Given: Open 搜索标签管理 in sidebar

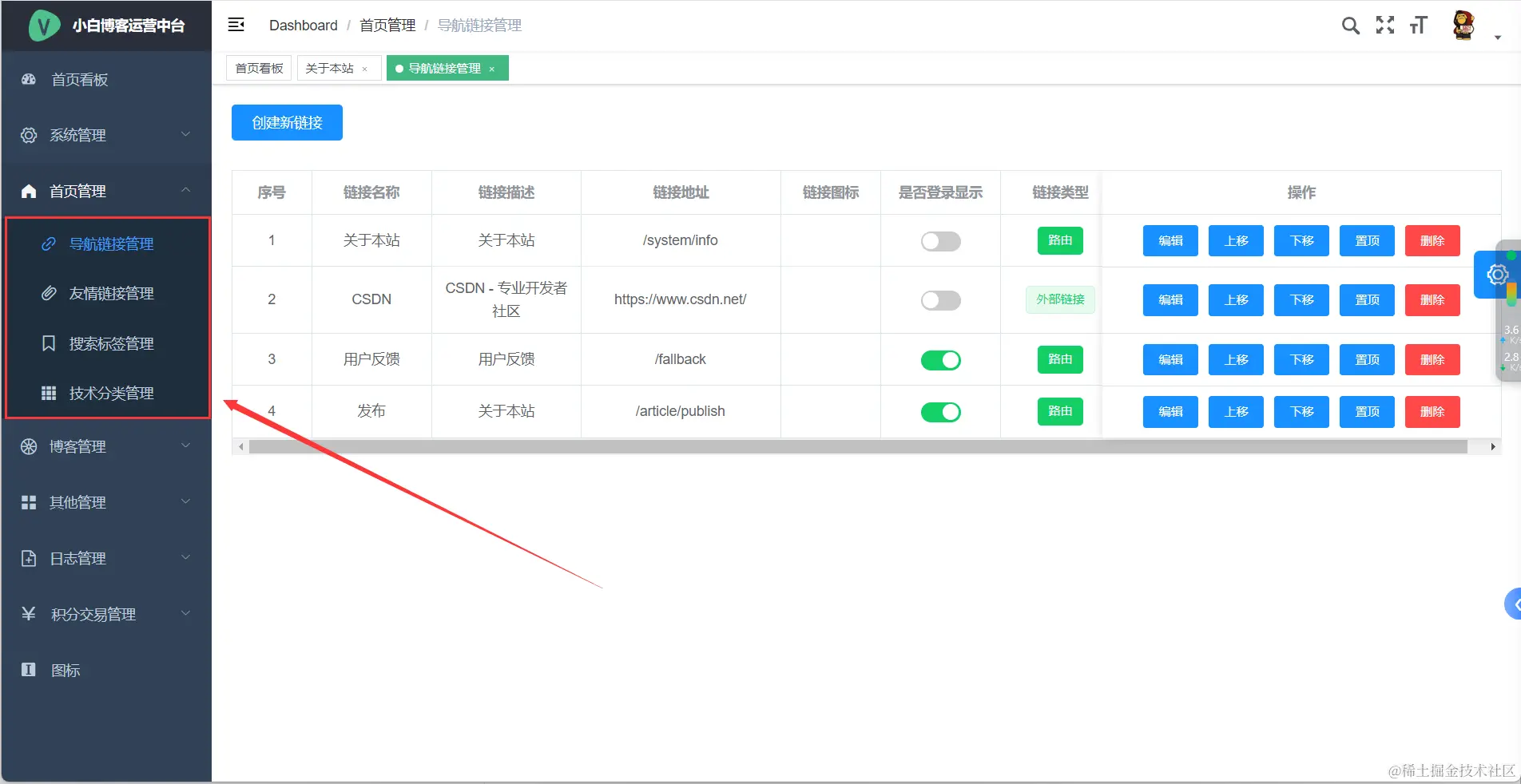Looking at the screenshot, I should [111, 343].
